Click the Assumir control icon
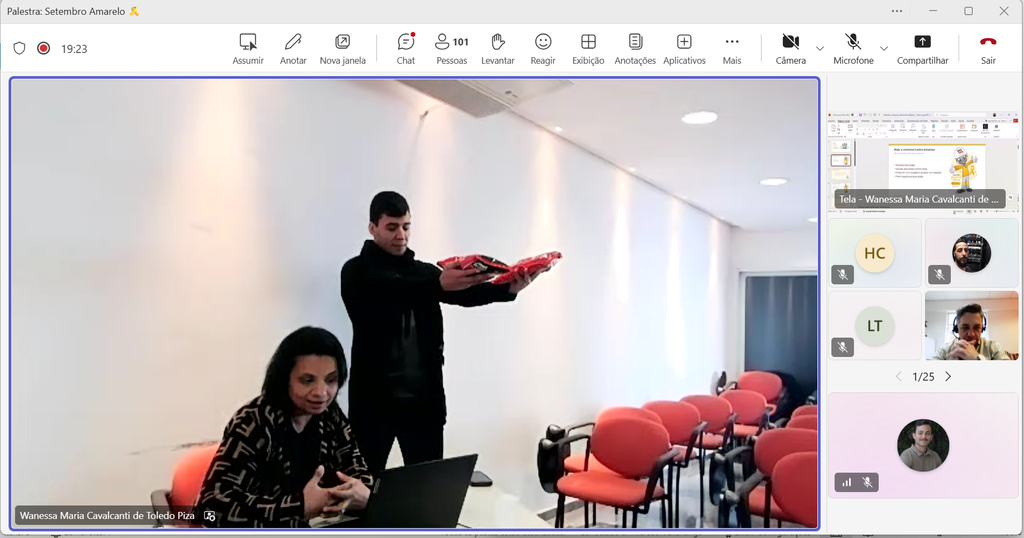Screen dimensions: 1024x538 tap(248, 42)
